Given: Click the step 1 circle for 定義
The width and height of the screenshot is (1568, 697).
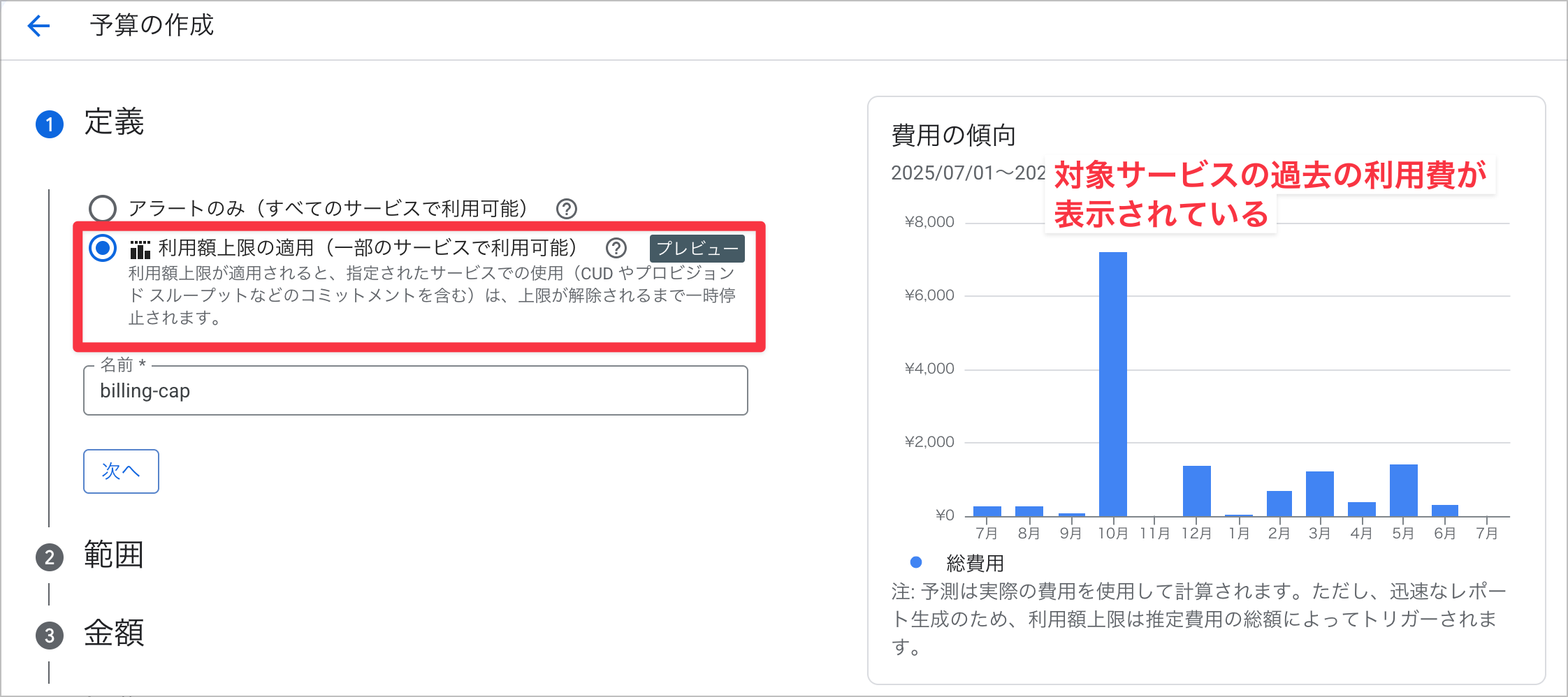Looking at the screenshot, I should tap(50, 124).
